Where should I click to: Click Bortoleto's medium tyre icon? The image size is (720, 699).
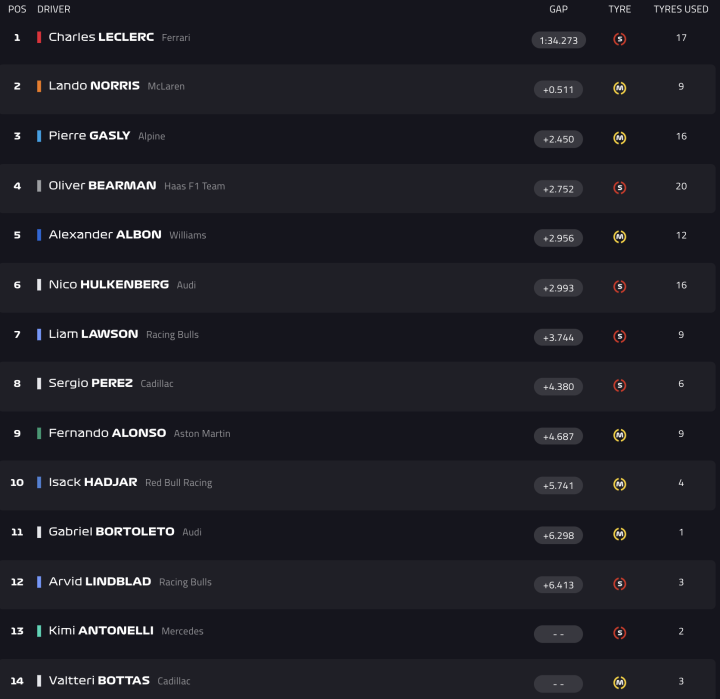[x=619, y=534]
